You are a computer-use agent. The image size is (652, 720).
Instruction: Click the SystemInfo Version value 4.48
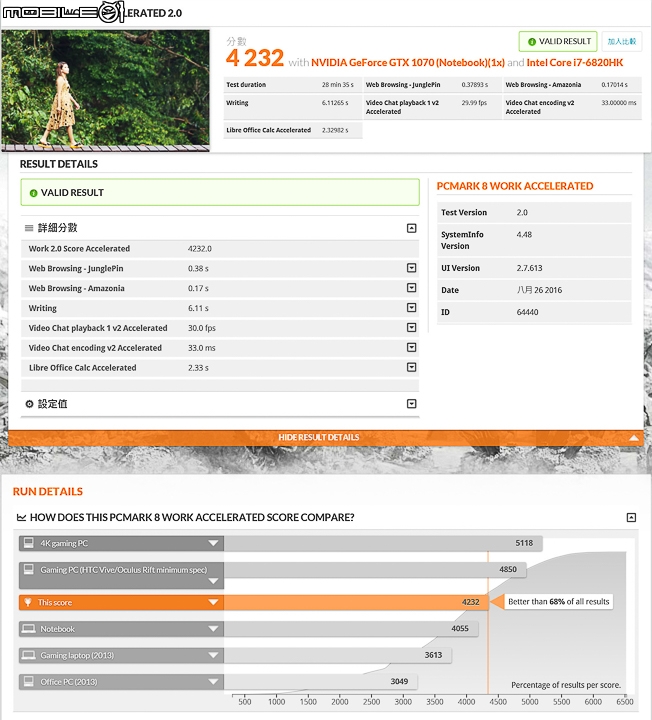coord(524,235)
